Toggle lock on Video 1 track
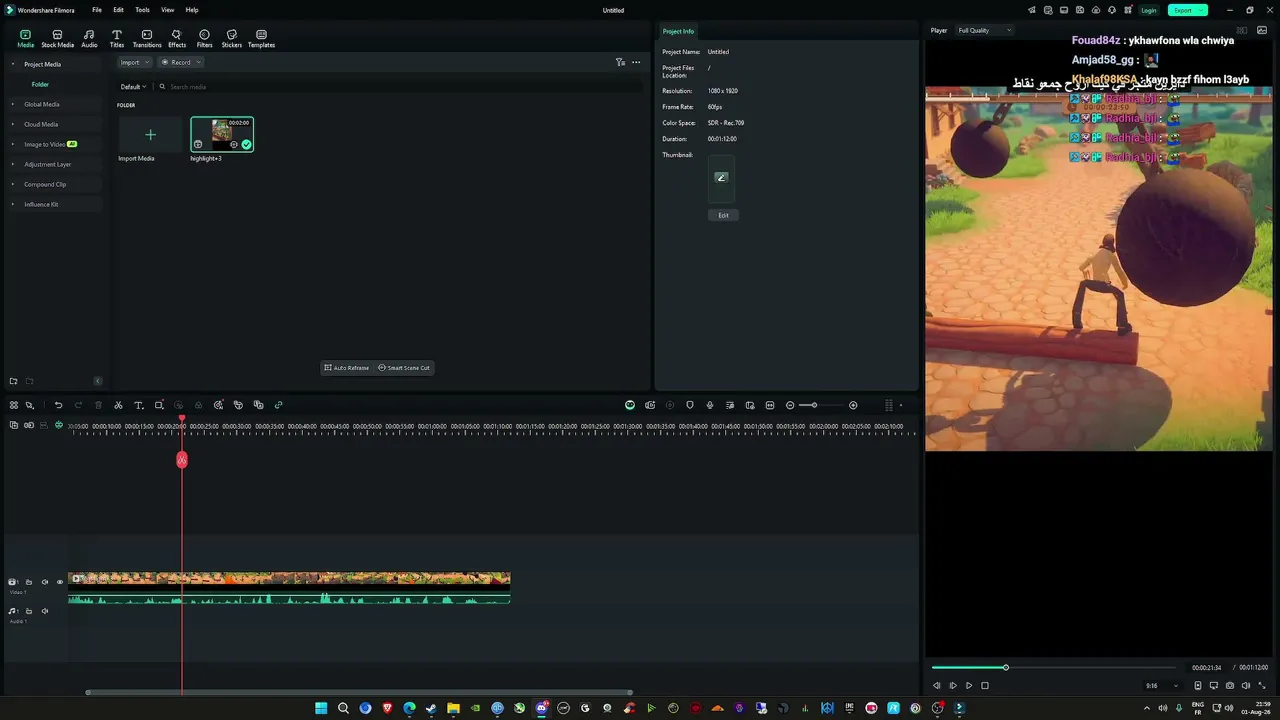Image resolution: width=1280 pixels, height=720 pixels. 29,582
